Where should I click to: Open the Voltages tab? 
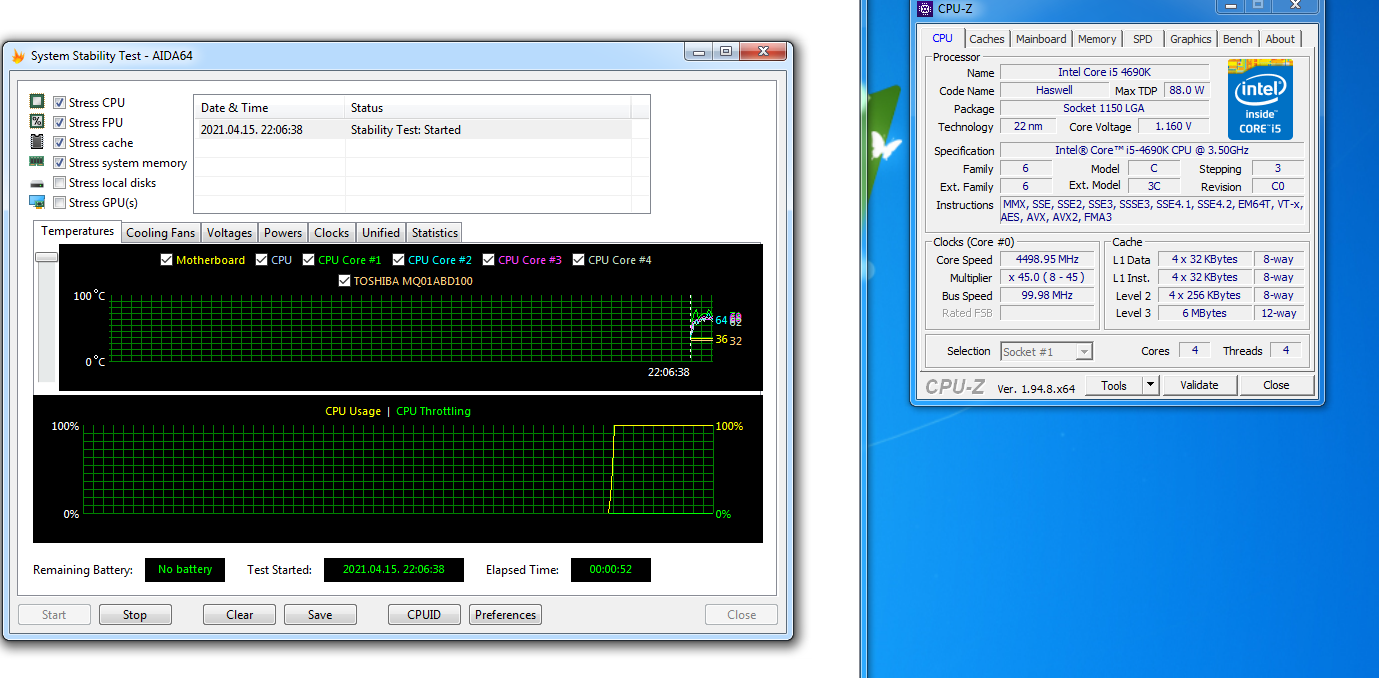tap(229, 233)
